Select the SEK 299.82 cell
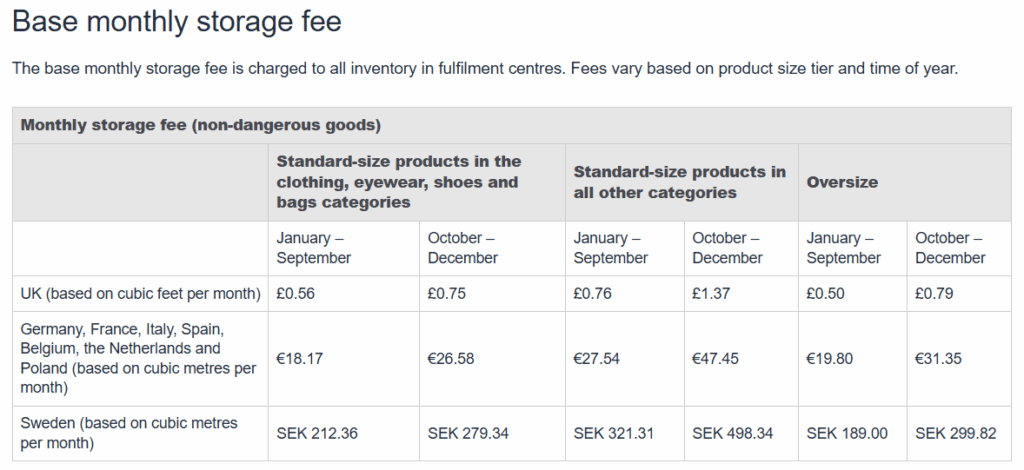This screenshot has width=1024, height=470. point(955,433)
